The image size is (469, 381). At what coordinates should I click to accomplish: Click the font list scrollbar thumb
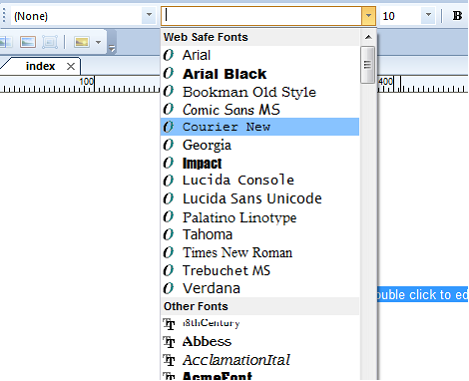point(368,65)
